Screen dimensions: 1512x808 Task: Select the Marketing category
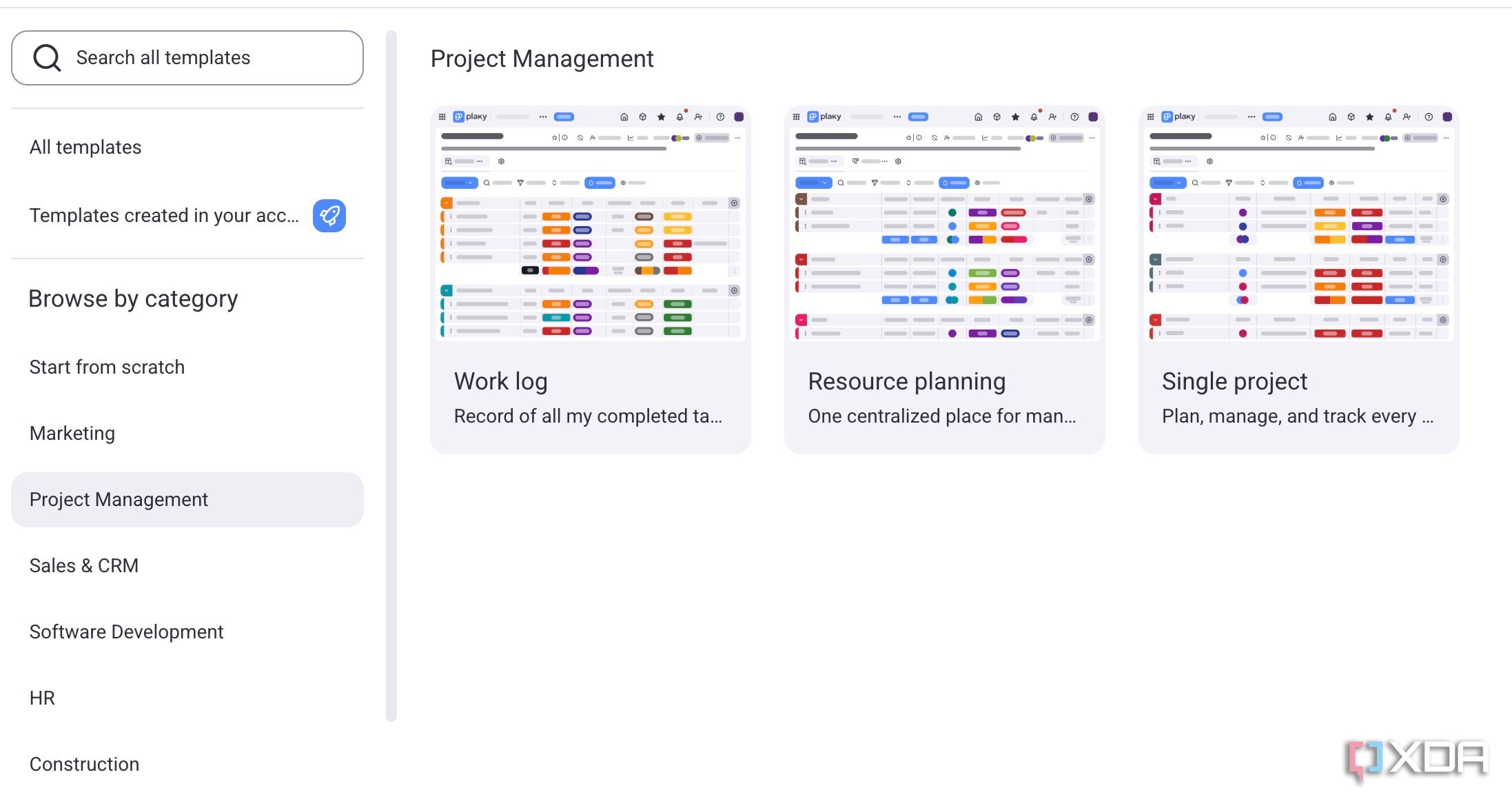72,433
